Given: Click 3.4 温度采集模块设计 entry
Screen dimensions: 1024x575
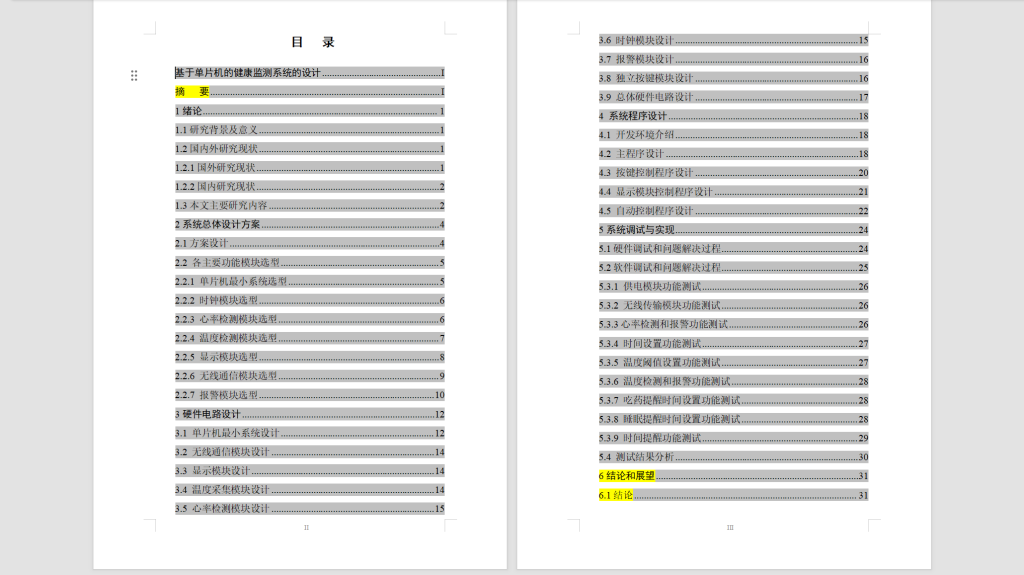Looking at the screenshot, I should click(x=223, y=490).
